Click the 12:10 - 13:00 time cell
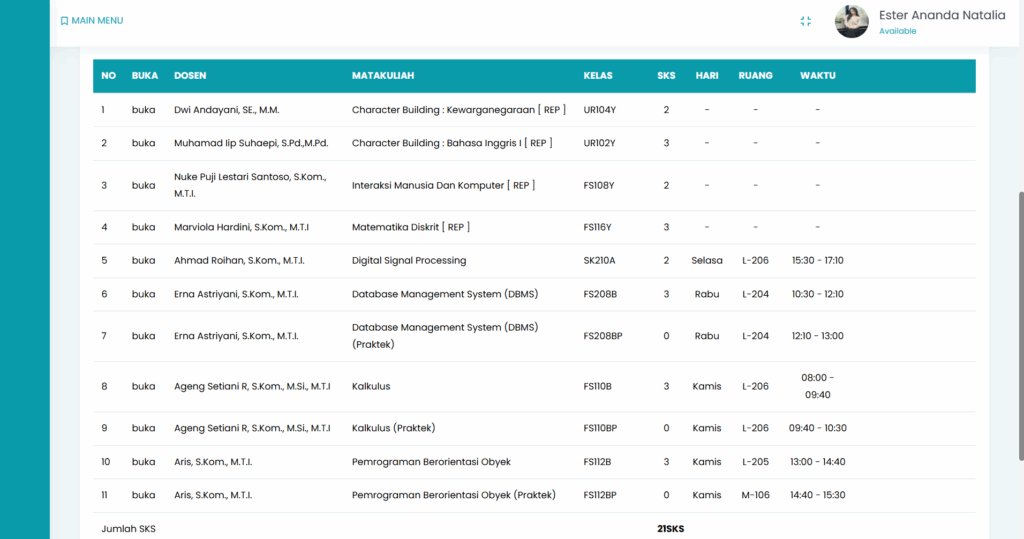The image size is (1024, 539). coord(818,336)
